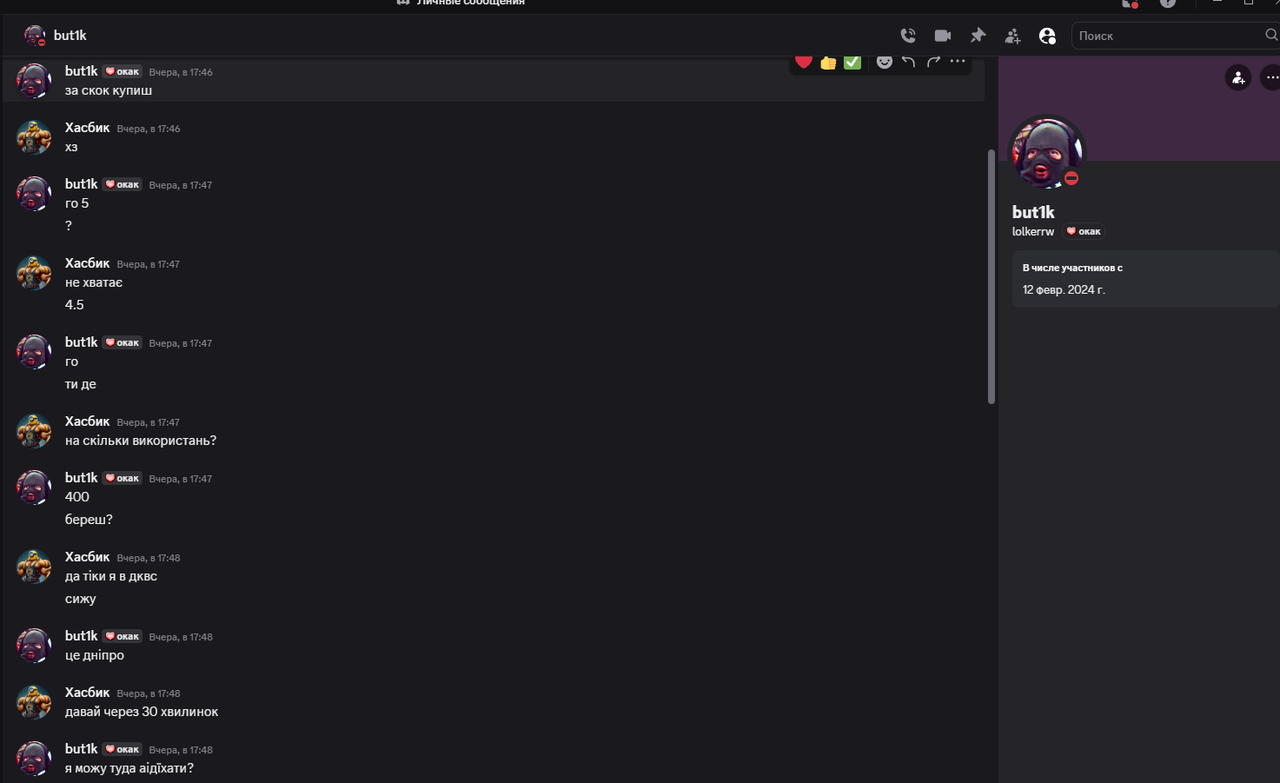Click the message 'ти де'
This screenshot has height=783, width=1280.
[80, 384]
